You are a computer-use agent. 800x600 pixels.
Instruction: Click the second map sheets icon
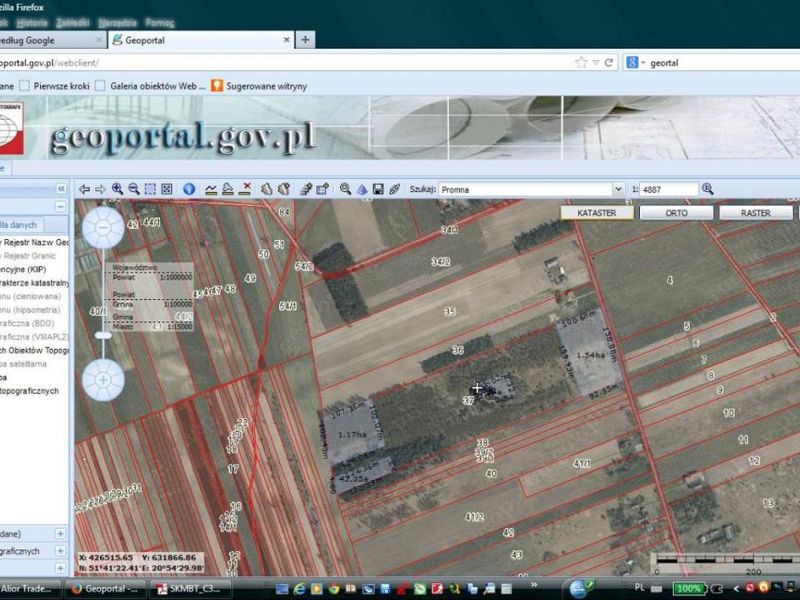point(284,189)
